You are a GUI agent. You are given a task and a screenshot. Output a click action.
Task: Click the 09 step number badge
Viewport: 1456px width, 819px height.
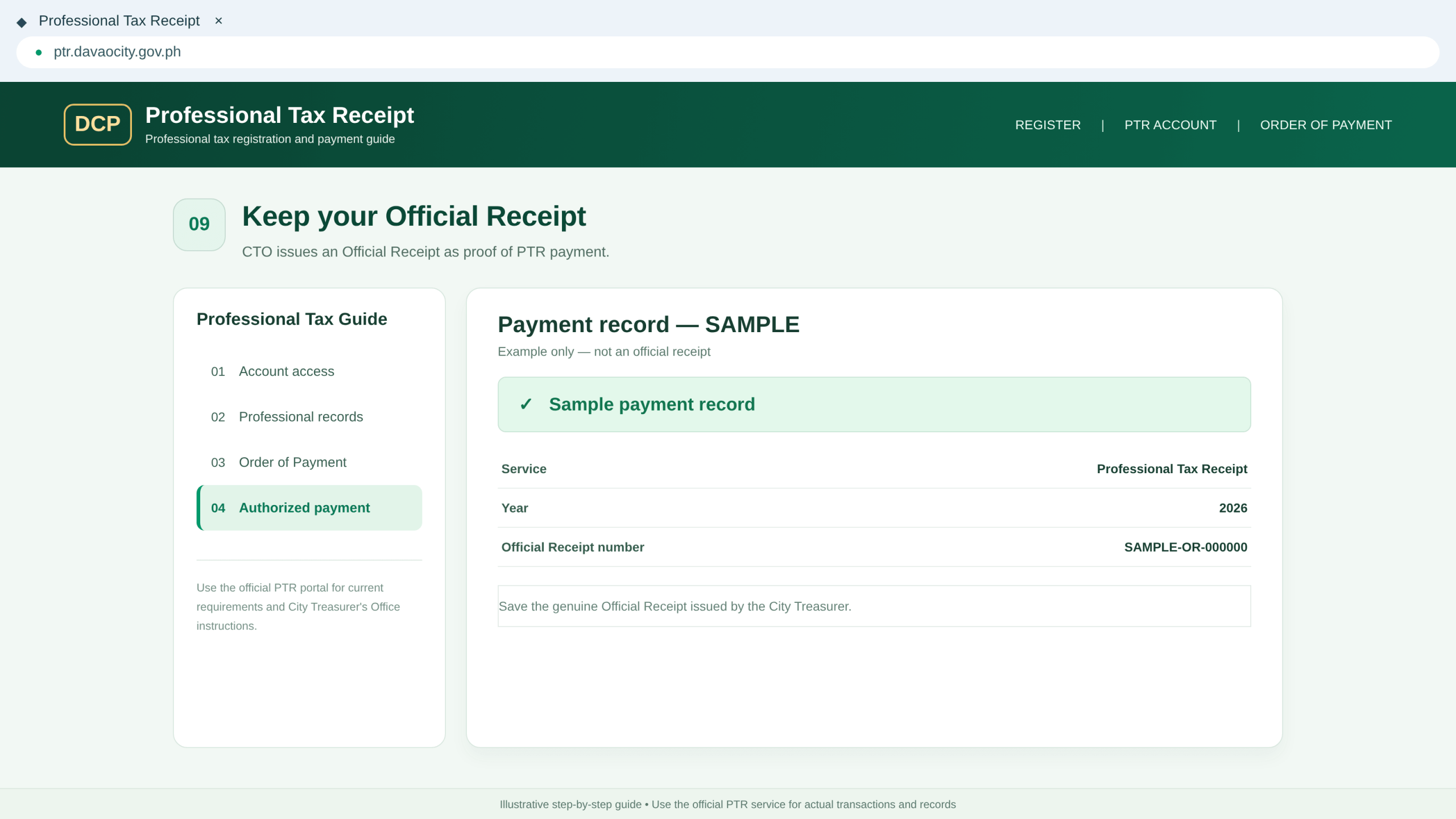[x=199, y=224]
